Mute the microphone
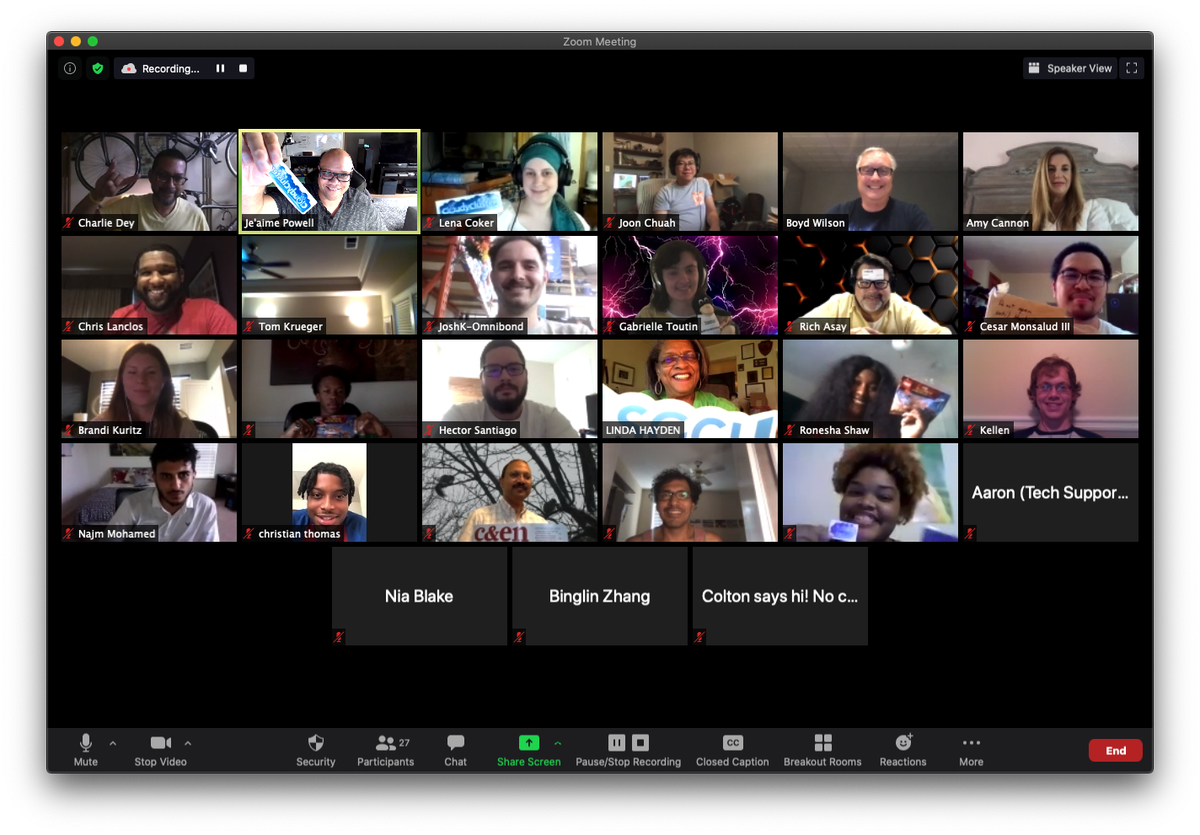Screen dimensions: 1200x835 pos(86,749)
